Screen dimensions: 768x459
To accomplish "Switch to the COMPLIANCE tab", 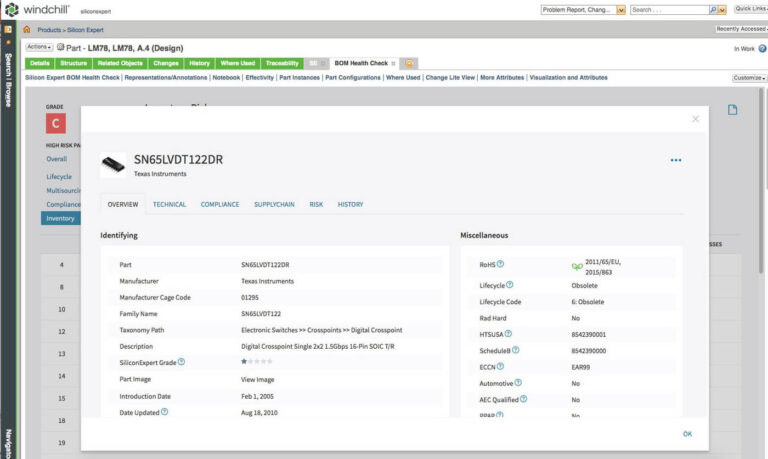I will [220, 204].
